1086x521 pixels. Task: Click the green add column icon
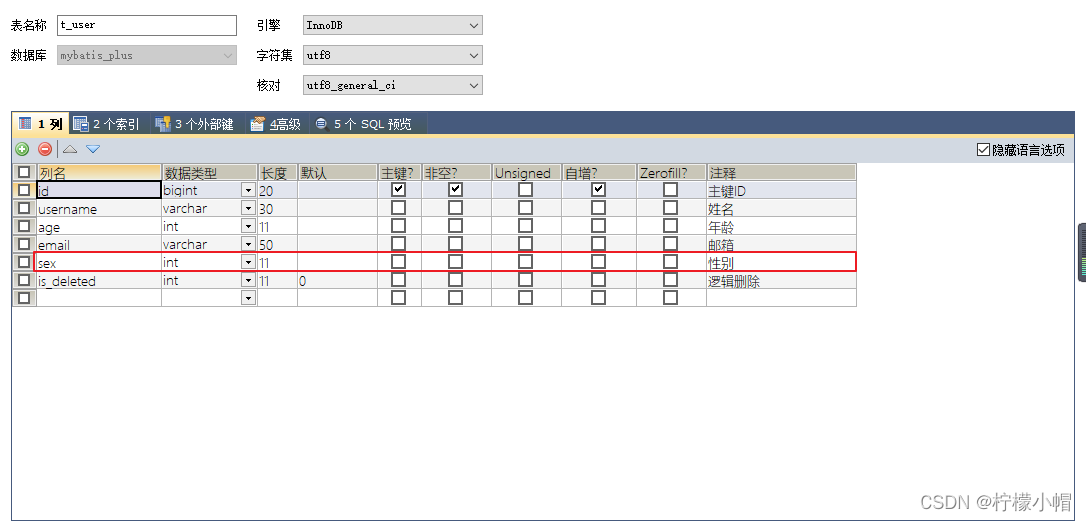click(x=22, y=149)
